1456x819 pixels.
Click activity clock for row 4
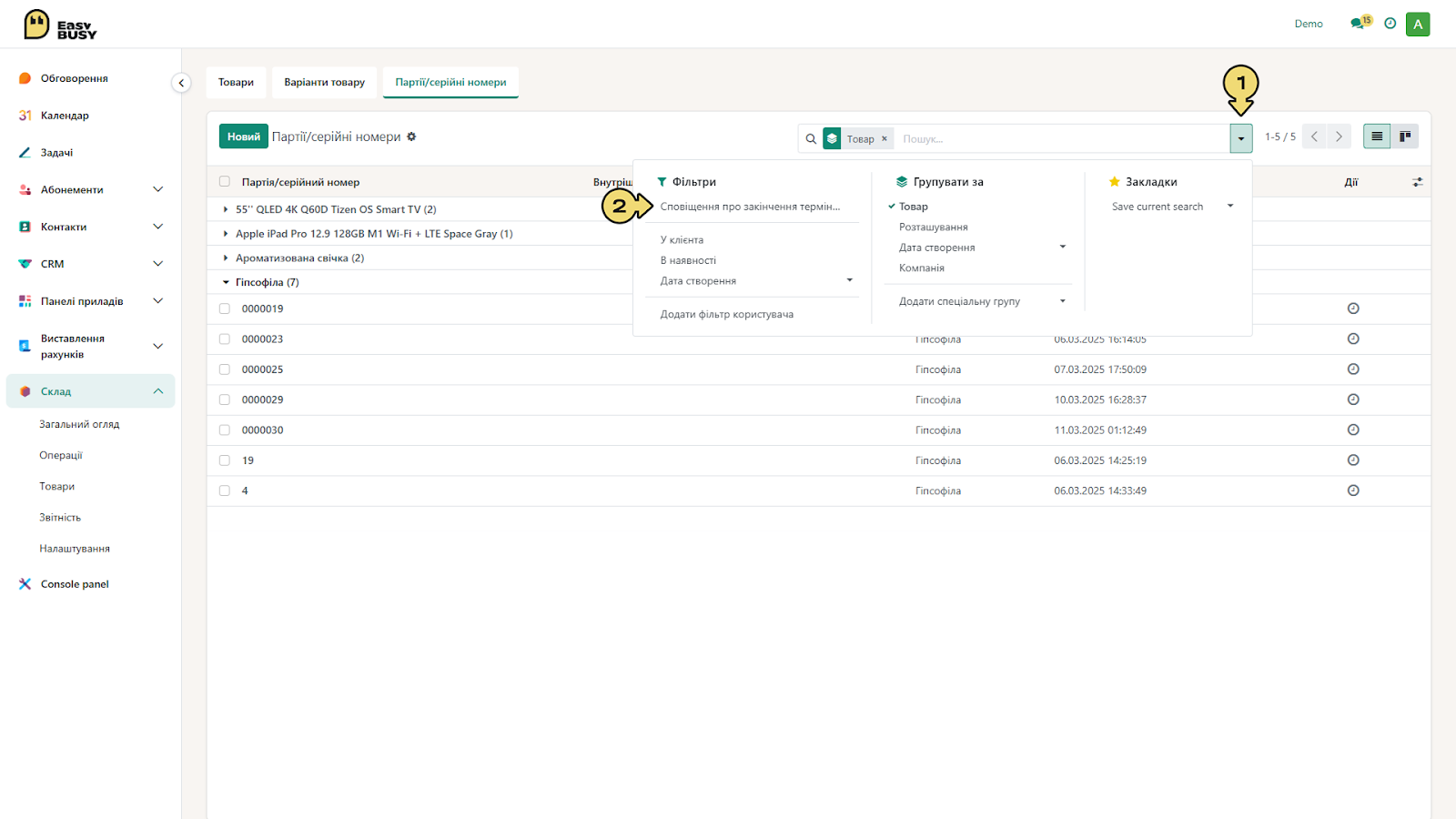(1353, 490)
